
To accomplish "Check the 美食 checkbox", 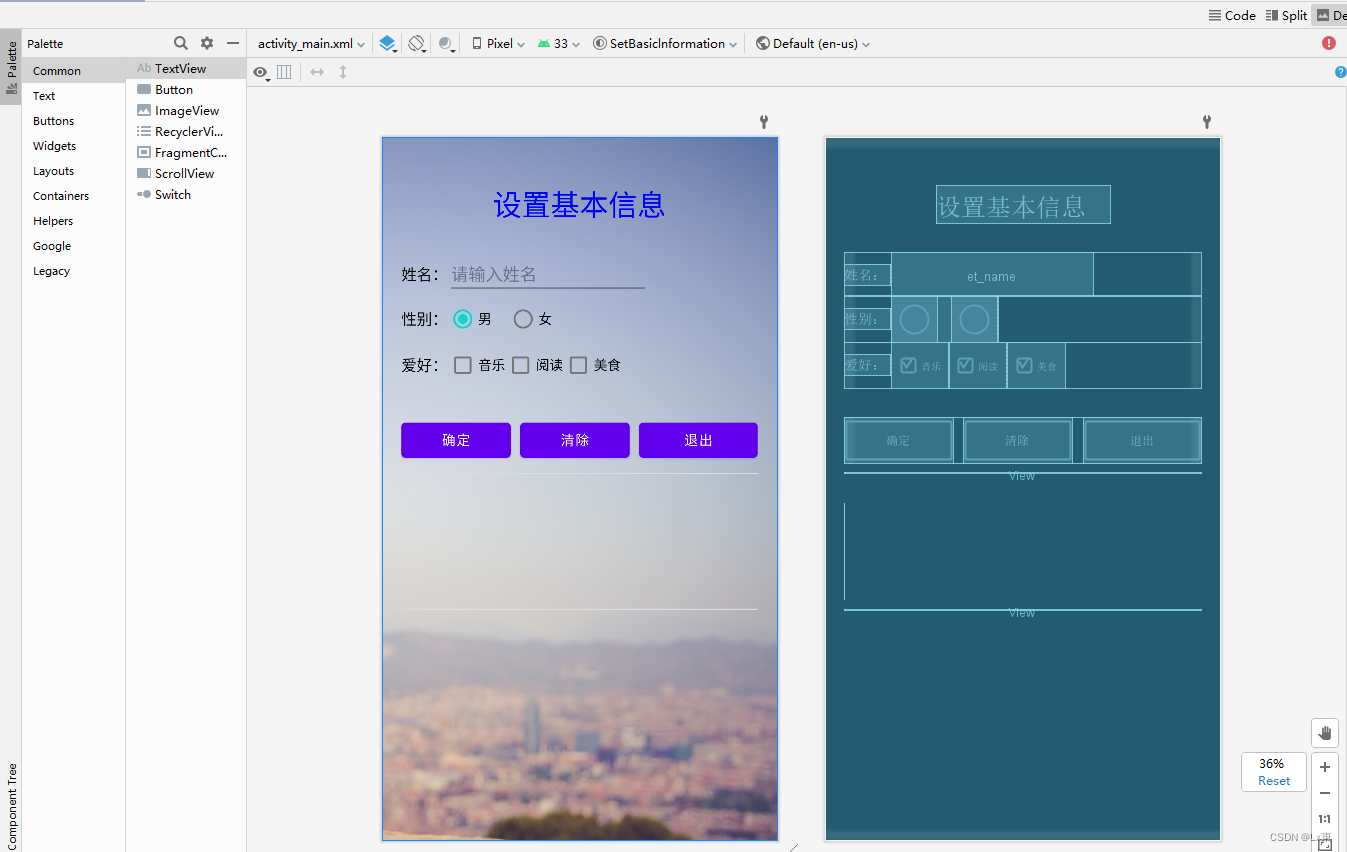I will 578,365.
